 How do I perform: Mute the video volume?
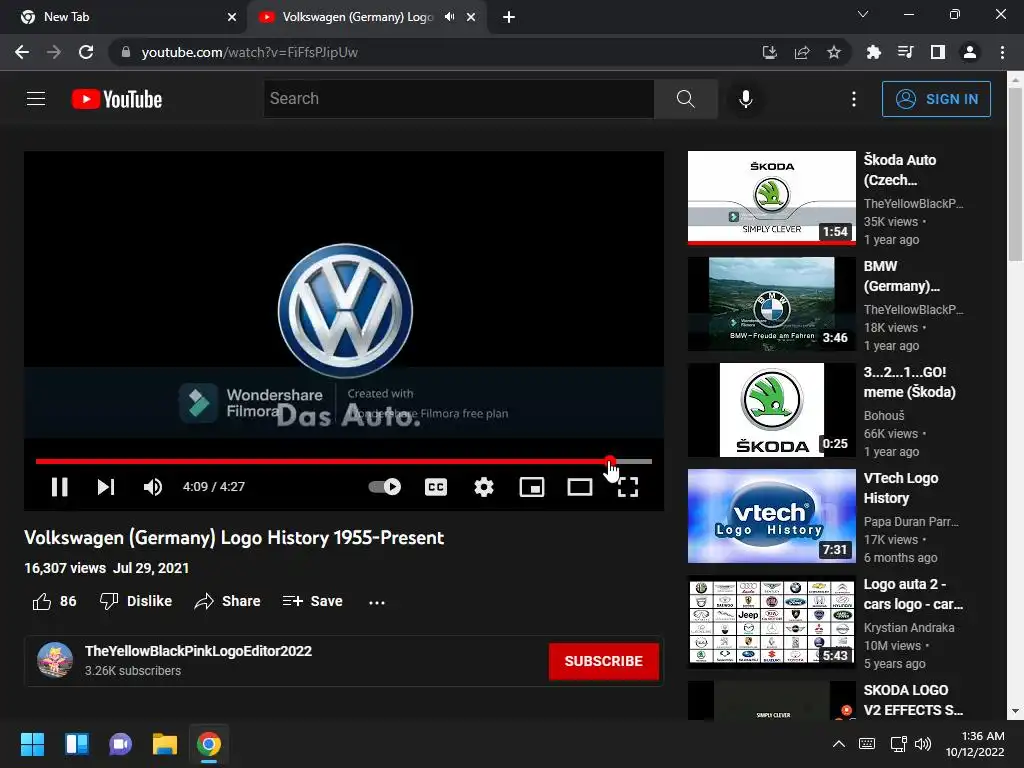click(x=153, y=487)
